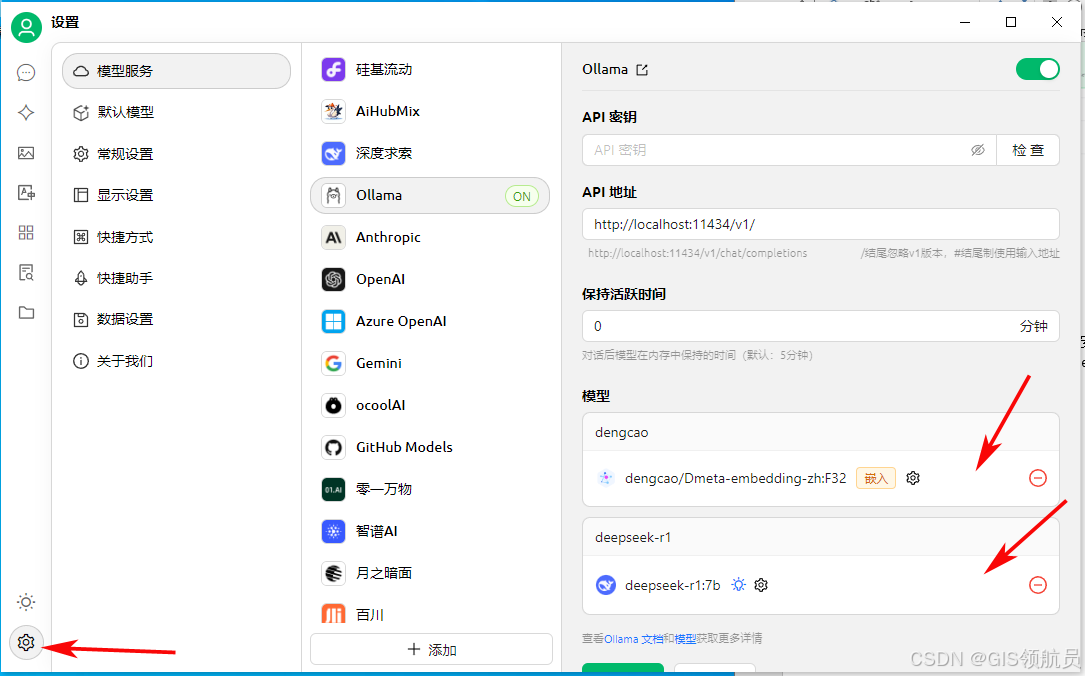Open 显示设置 settings menu
The width and height of the screenshot is (1085, 676).
pyautogui.click(x=176, y=195)
